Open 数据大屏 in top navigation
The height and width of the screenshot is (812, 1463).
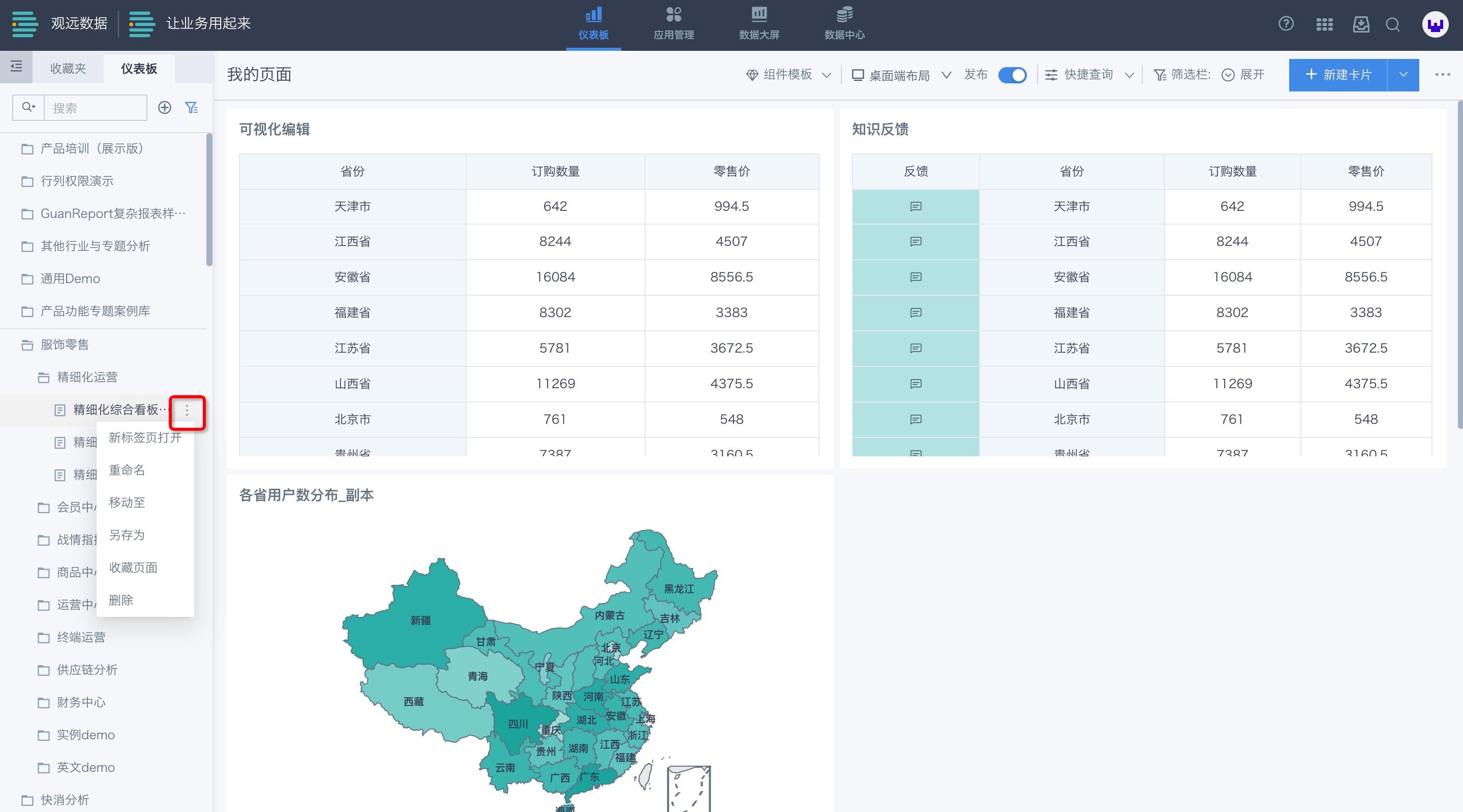pyautogui.click(x=759, y=24)
